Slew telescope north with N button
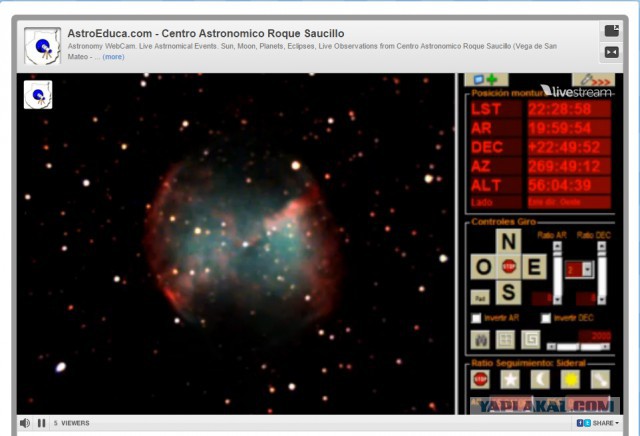640x436 pixels. tap(508, 242)
